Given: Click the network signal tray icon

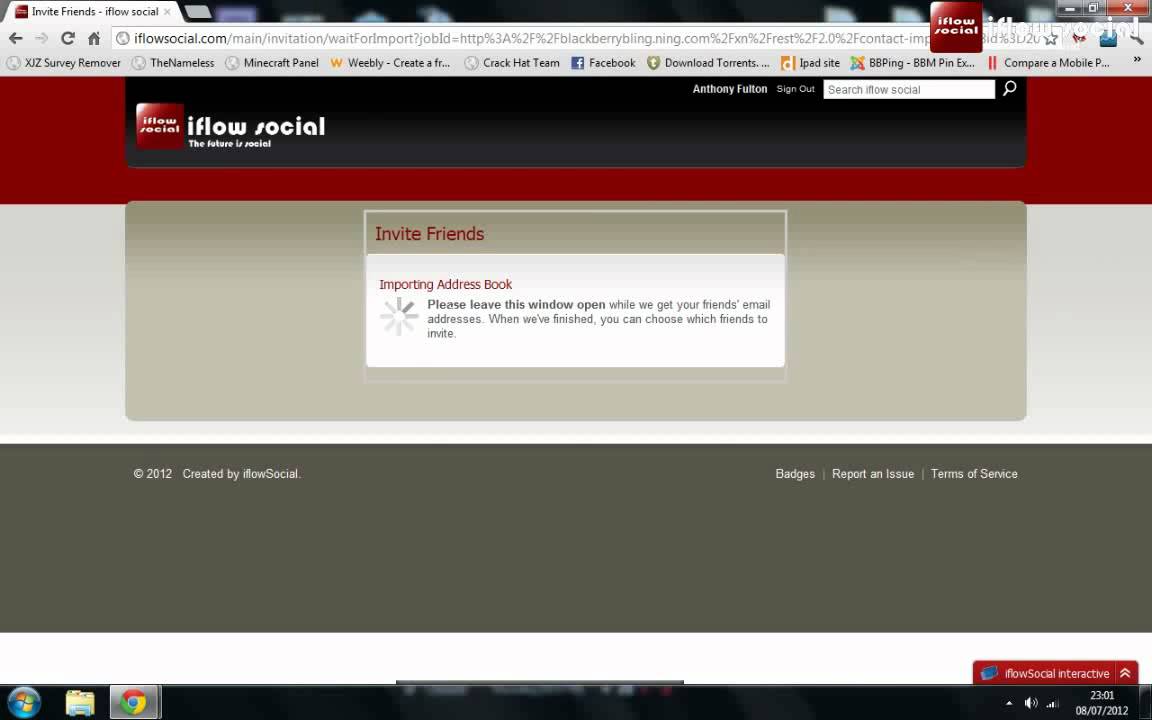Looking at the screenshot, I should 1053,704.
